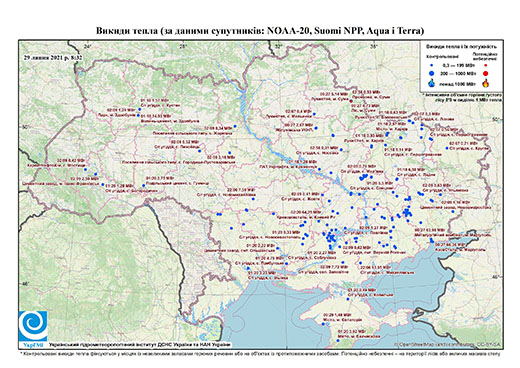This screenshot has width=520, height=368.
Task: Click the 0,3 — 199 МВт legend label
Action: tap(458, 65)
